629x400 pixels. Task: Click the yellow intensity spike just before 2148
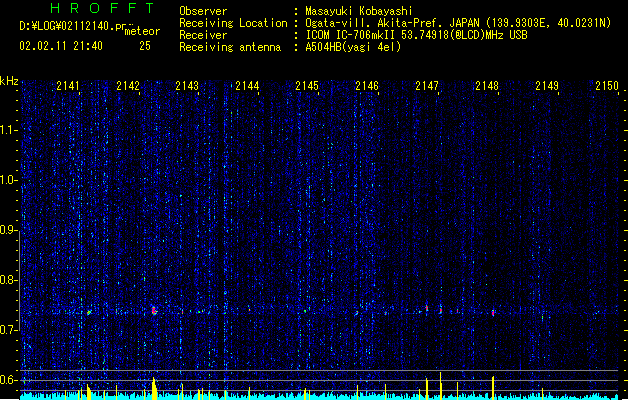click(493, 386)
